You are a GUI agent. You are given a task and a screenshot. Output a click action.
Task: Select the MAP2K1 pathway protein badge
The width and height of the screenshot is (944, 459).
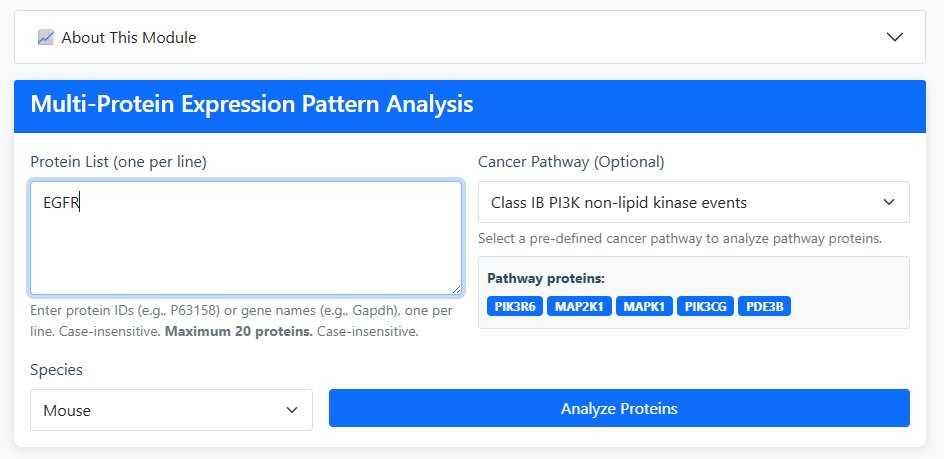coord(581,306)
